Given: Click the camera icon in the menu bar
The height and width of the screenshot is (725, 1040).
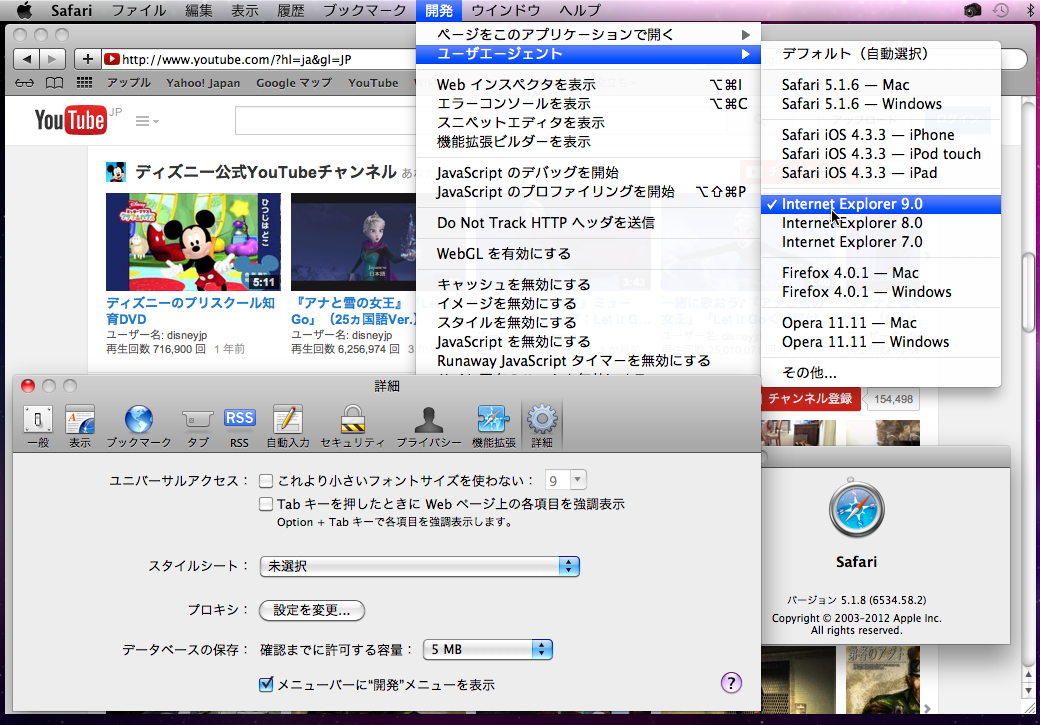Looking at the screenshot, I should pyautogui.click(x=972, y=10).
